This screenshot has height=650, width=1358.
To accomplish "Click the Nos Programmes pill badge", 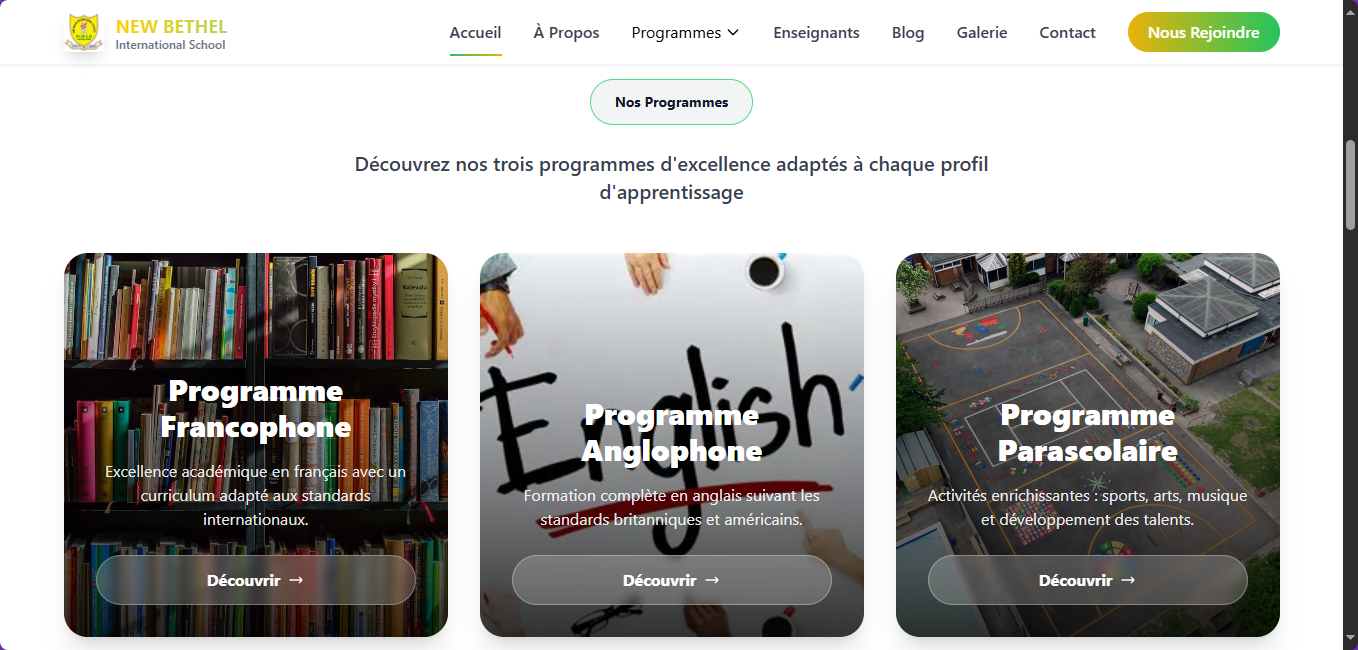I will click(671, 102).
